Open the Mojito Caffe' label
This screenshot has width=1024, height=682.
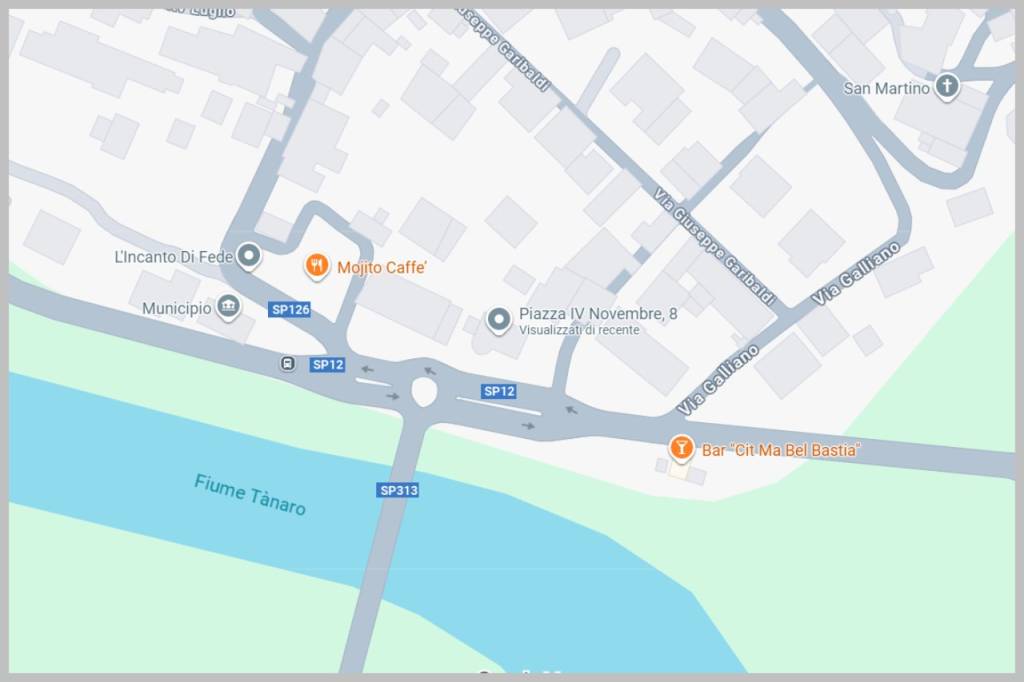tap(382, 267)
